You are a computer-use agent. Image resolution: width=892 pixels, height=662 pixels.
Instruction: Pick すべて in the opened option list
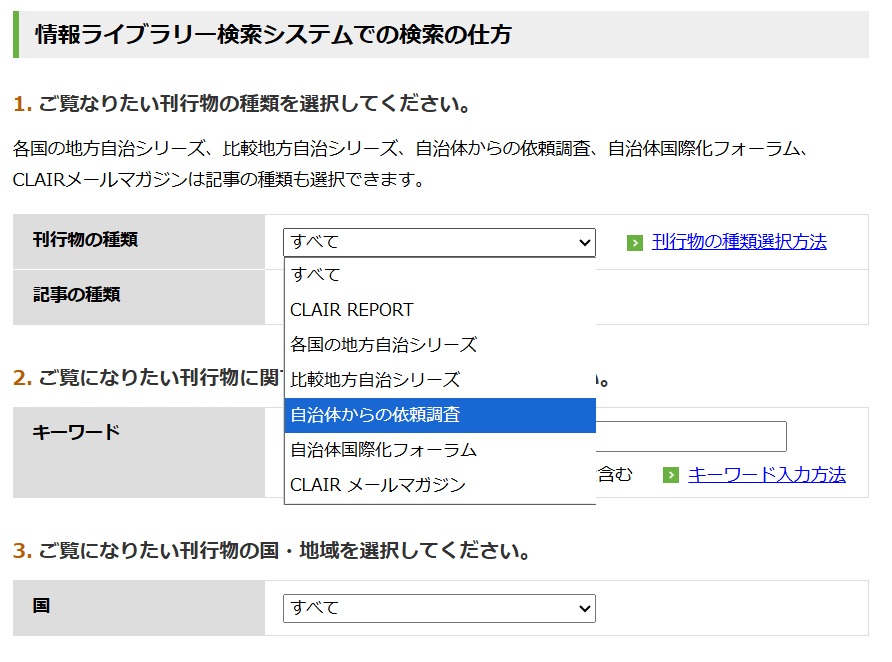point(315,275)
